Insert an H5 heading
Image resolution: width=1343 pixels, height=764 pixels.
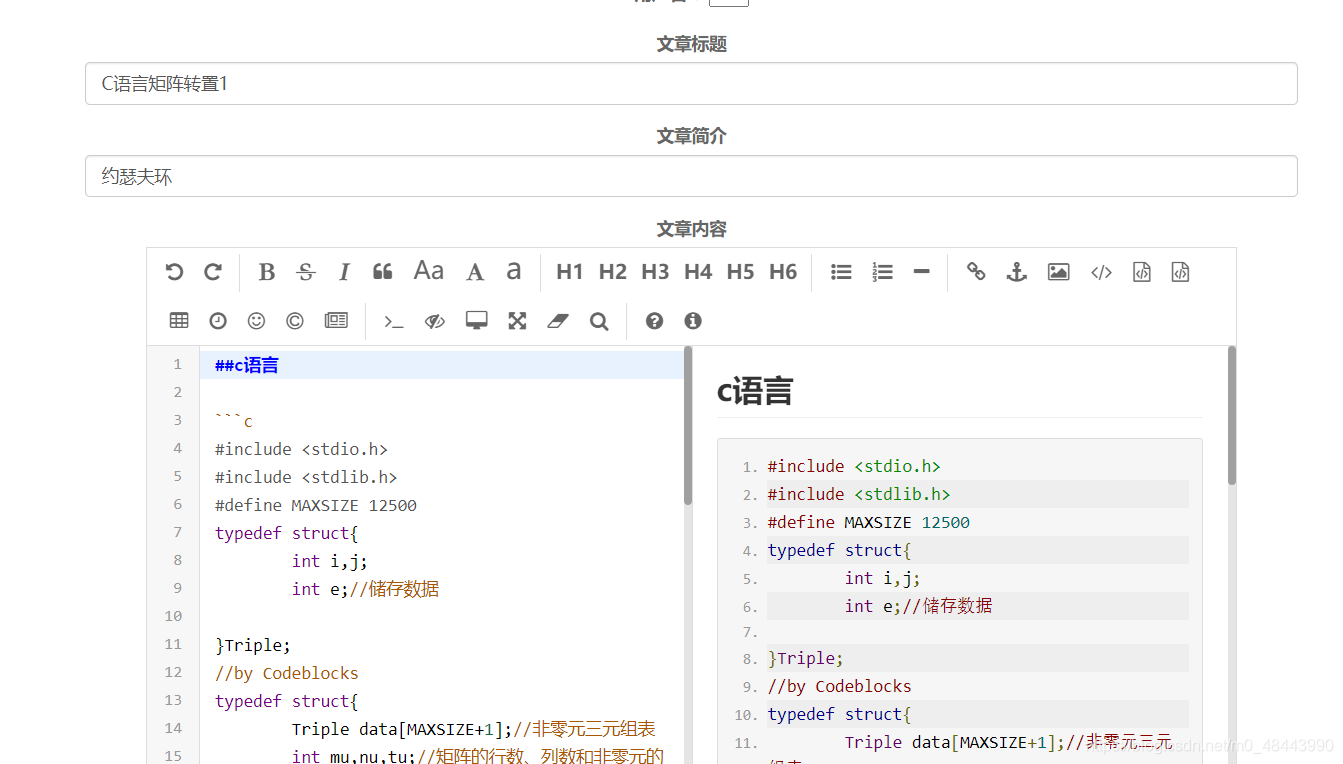pyautogui.click(x=740, y=272)
